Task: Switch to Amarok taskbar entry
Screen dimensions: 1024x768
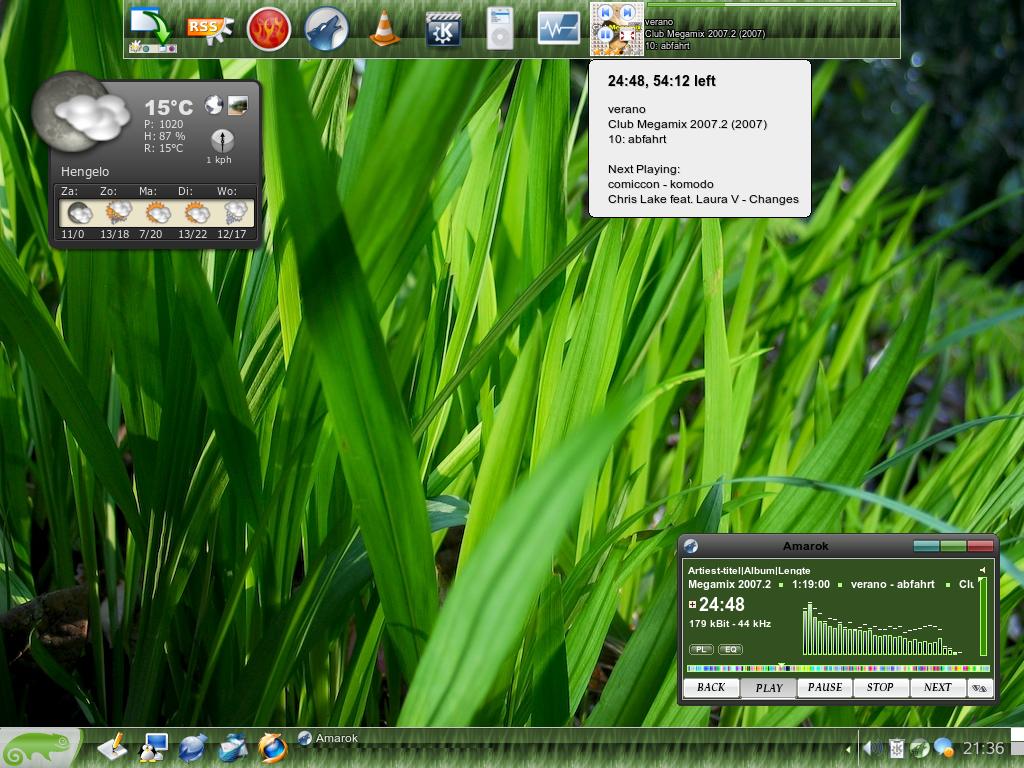Action: 328,739
